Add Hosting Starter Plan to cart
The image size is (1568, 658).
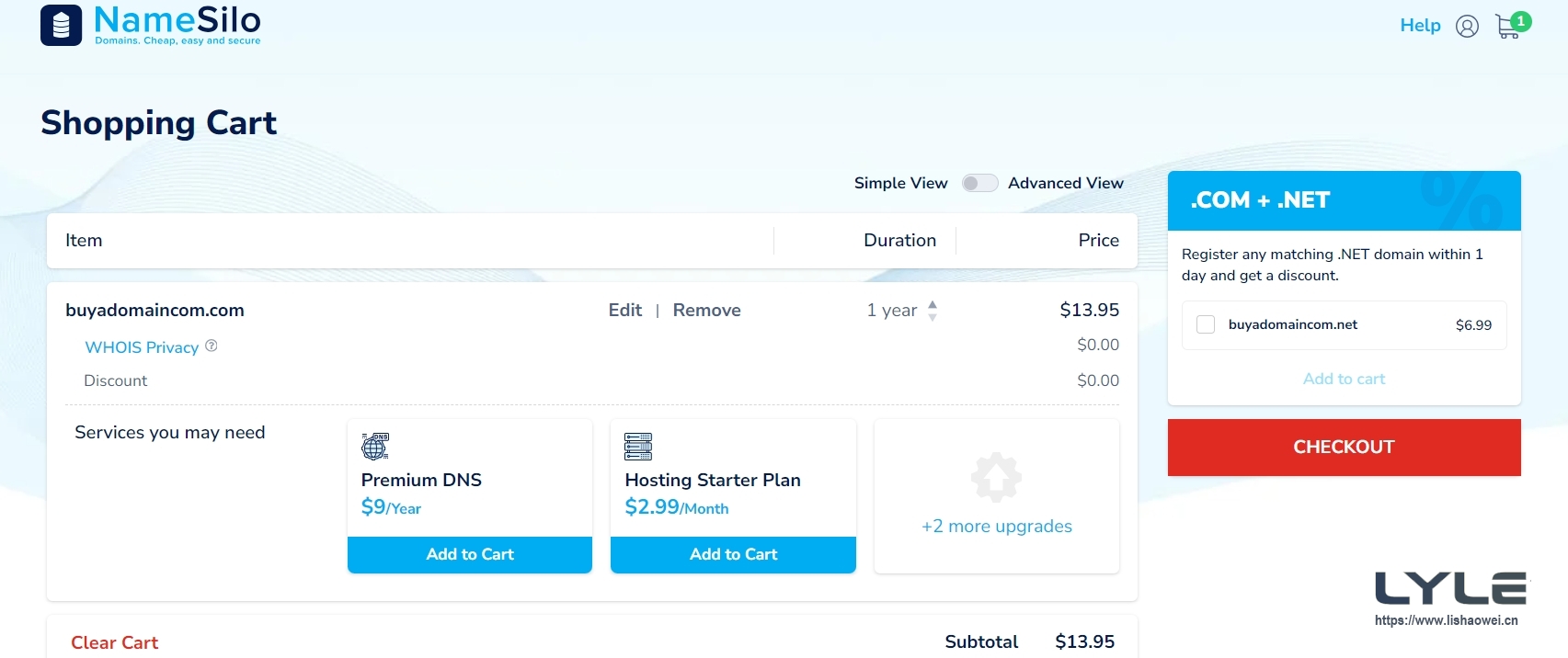(733, 554)
